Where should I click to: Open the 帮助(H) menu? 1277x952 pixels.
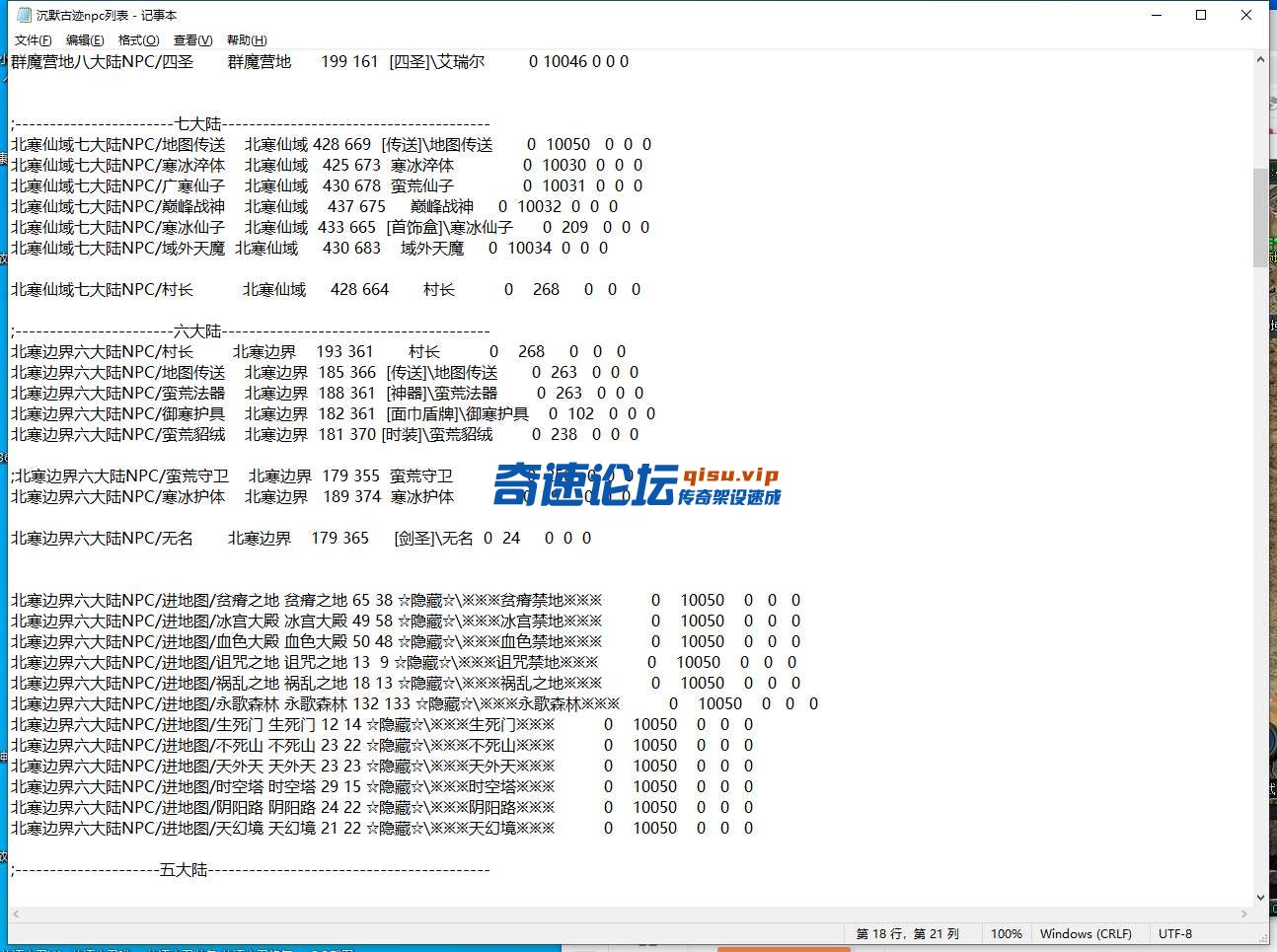tap(247, 40)
